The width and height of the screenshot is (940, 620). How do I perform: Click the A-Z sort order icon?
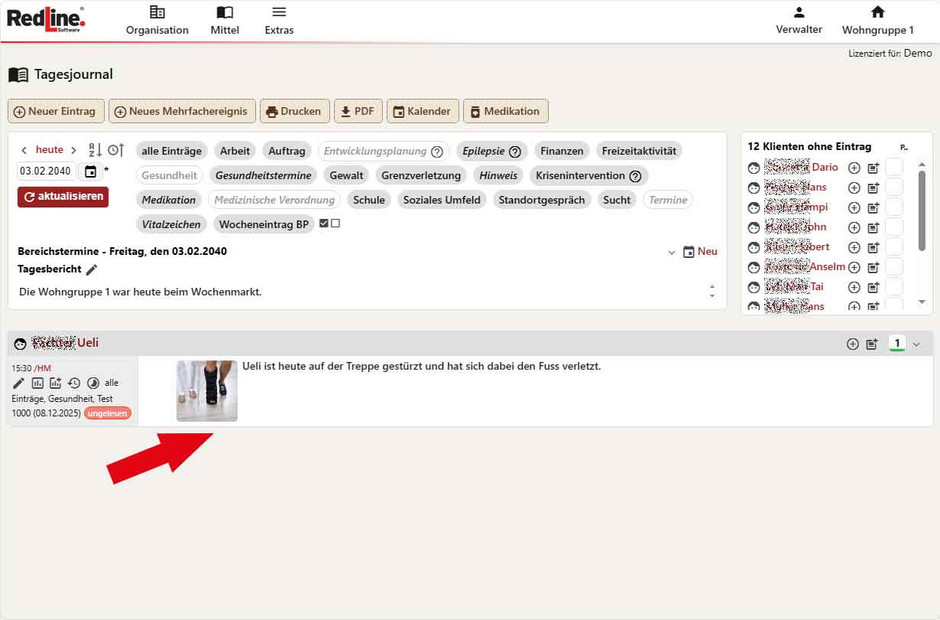tap(95, 150)
